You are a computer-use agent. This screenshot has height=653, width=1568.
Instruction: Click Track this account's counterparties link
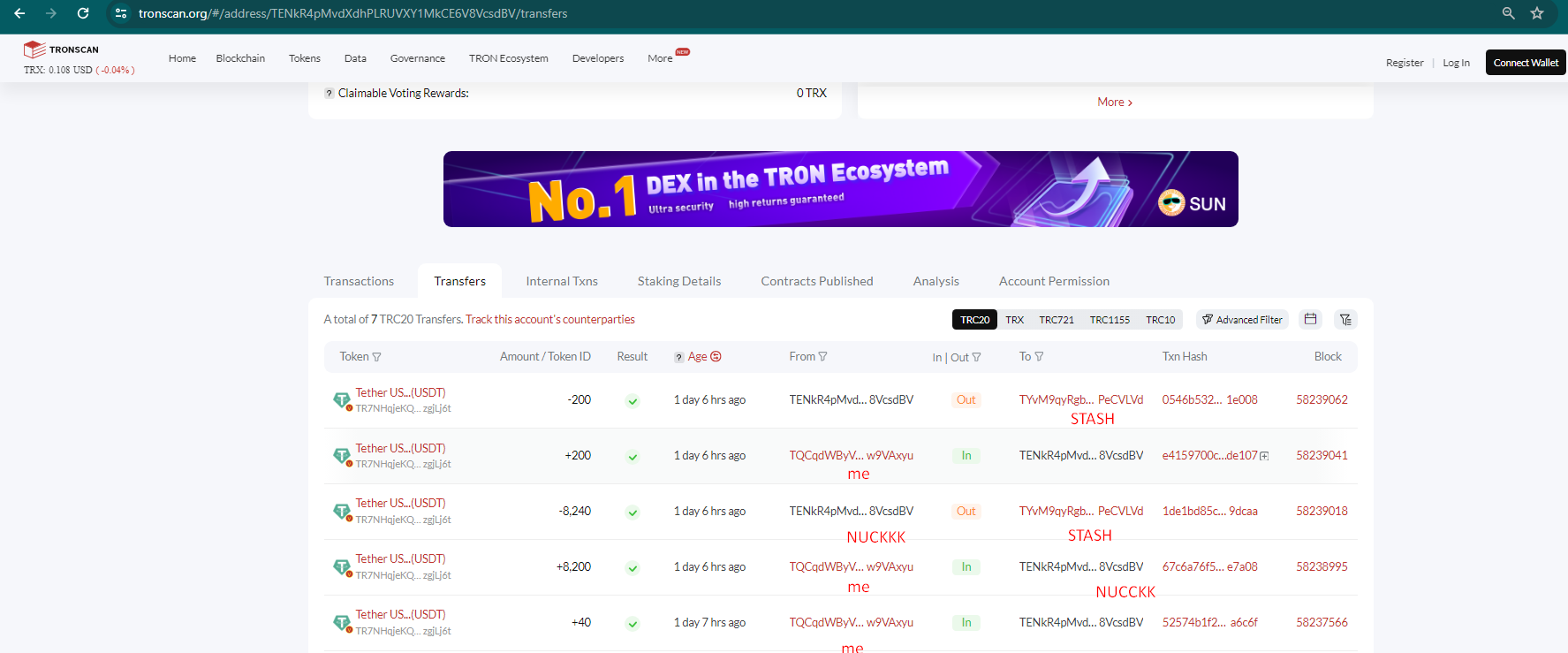[550, 320]
